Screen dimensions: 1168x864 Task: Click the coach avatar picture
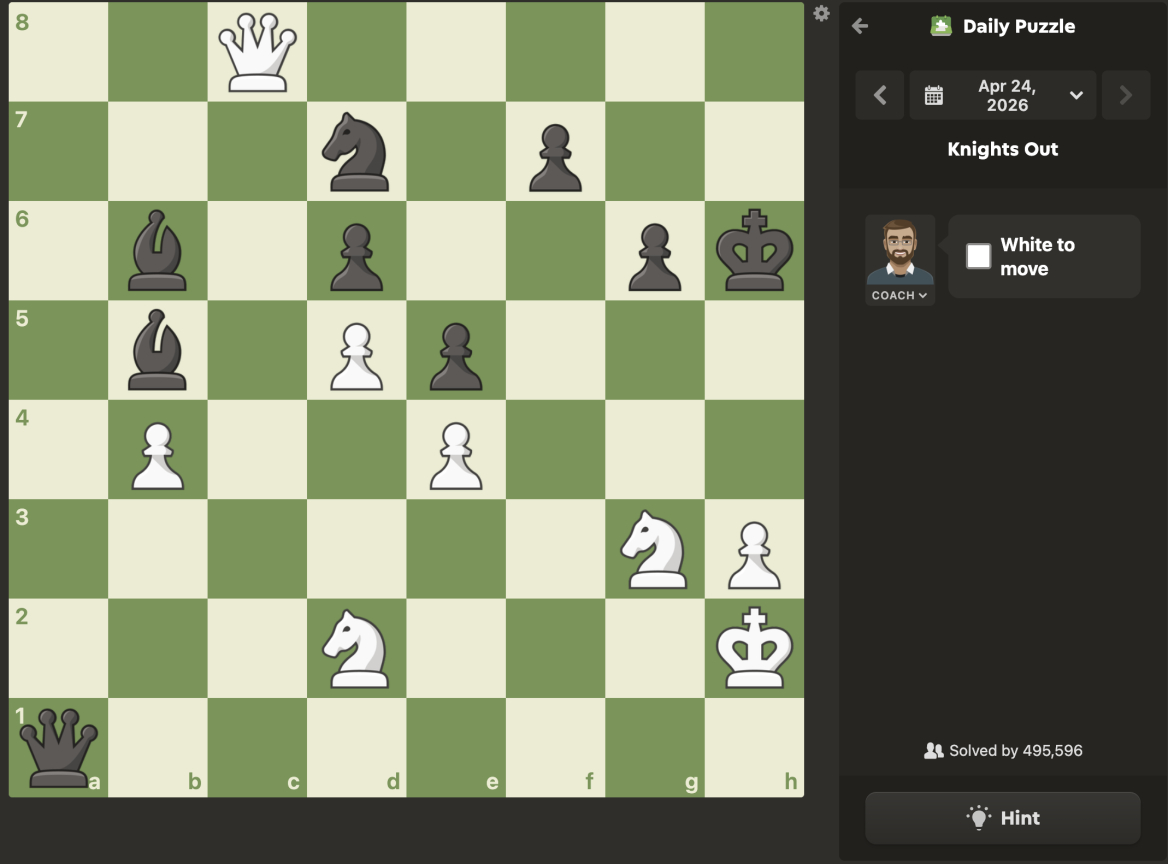[x=900, y=251]
